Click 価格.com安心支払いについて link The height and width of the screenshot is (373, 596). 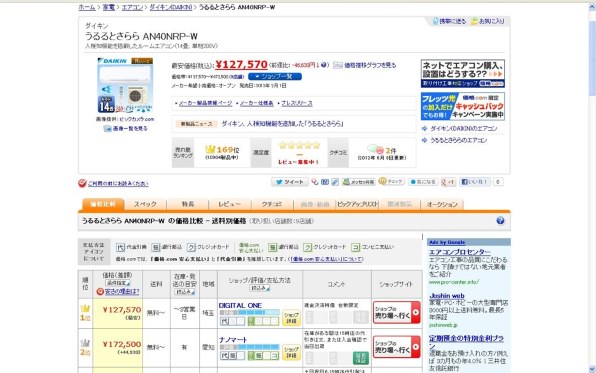tap(327, 259)
